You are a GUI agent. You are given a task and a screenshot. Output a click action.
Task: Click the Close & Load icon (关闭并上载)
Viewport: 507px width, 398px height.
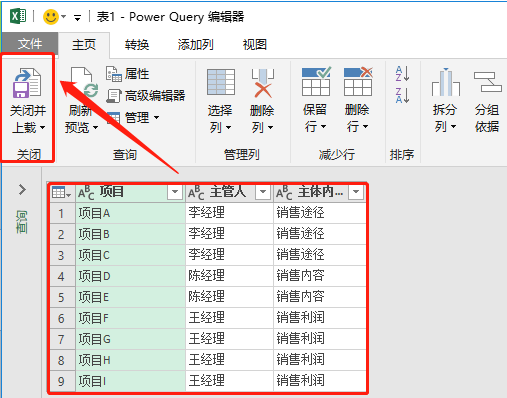click(27, 83)
